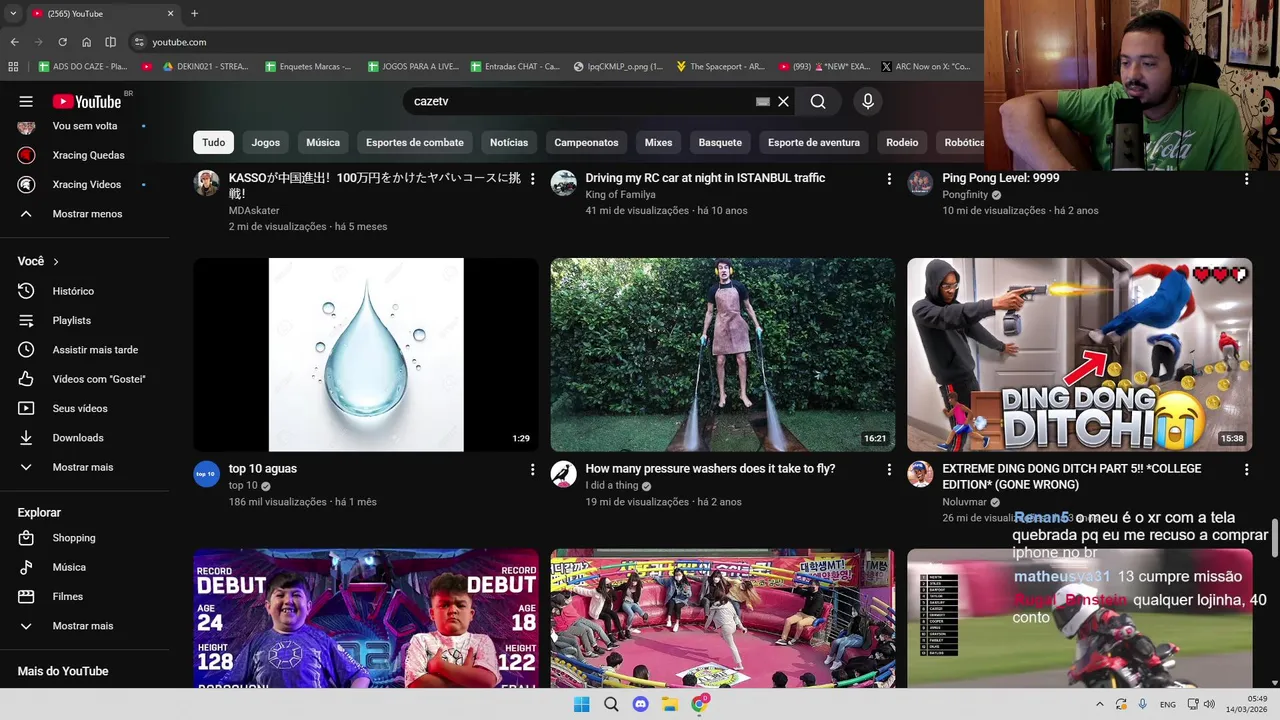This screenshot has height=720, width=1280.
Task: Open more options for Ping Pong Level video
Action: click(1246, 179)
